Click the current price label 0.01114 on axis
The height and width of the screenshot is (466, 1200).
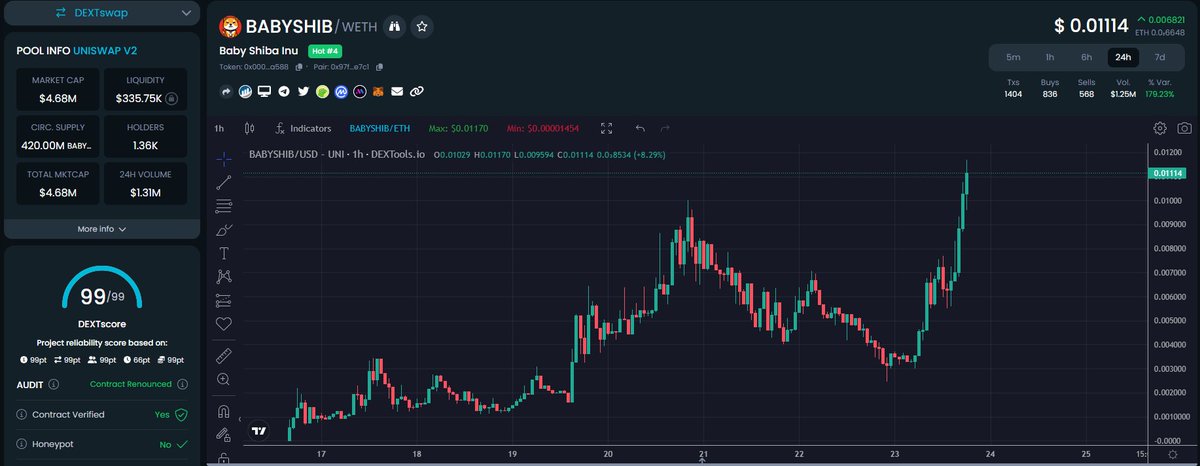(1168, 173)
